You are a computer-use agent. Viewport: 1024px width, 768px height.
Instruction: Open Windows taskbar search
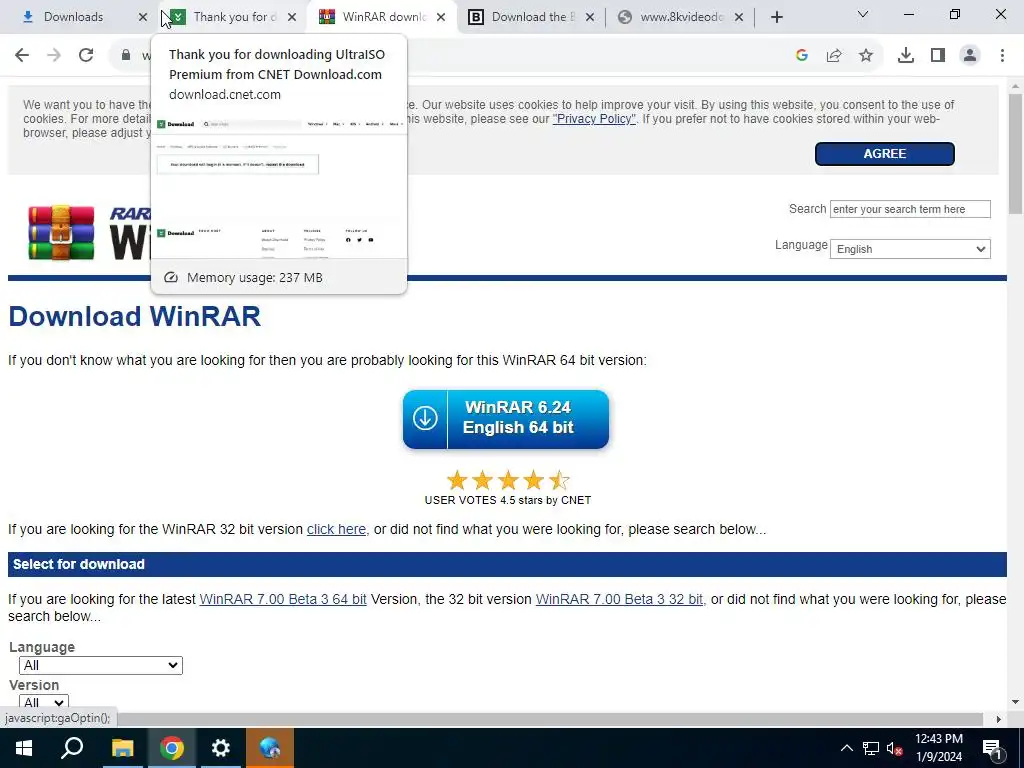pos(72,748)
